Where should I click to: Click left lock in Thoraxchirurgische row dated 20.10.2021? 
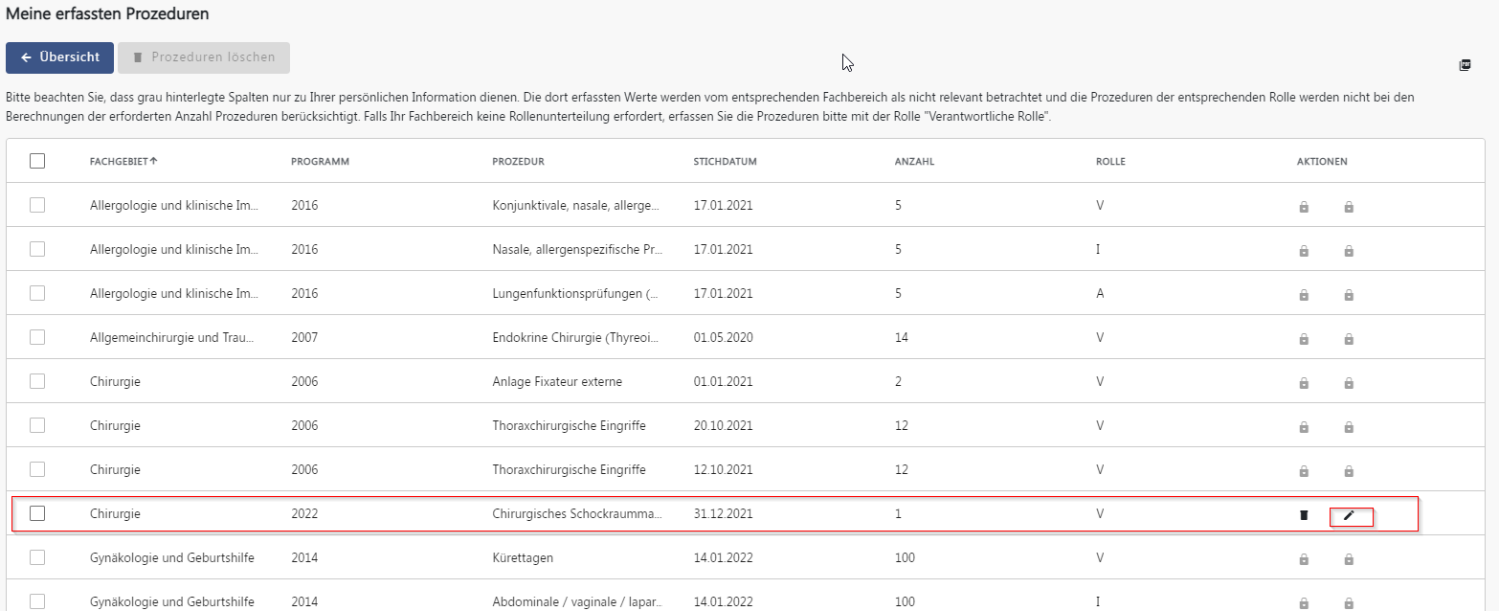pyautogui.click(x=1303, y=427)
